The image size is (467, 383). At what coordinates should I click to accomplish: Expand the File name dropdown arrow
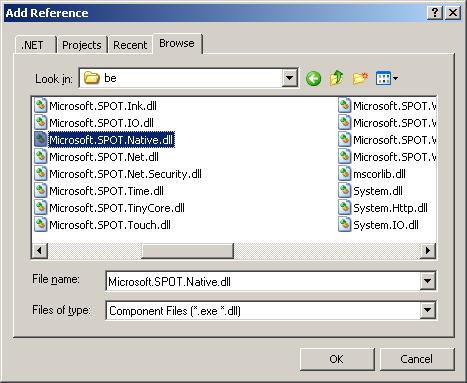click(427, 281)
